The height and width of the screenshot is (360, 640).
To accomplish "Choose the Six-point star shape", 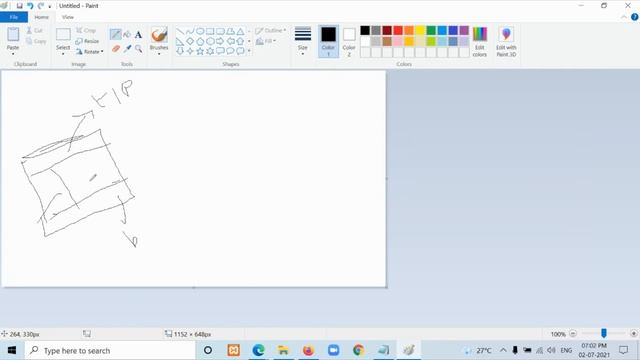I will point(210,51).
